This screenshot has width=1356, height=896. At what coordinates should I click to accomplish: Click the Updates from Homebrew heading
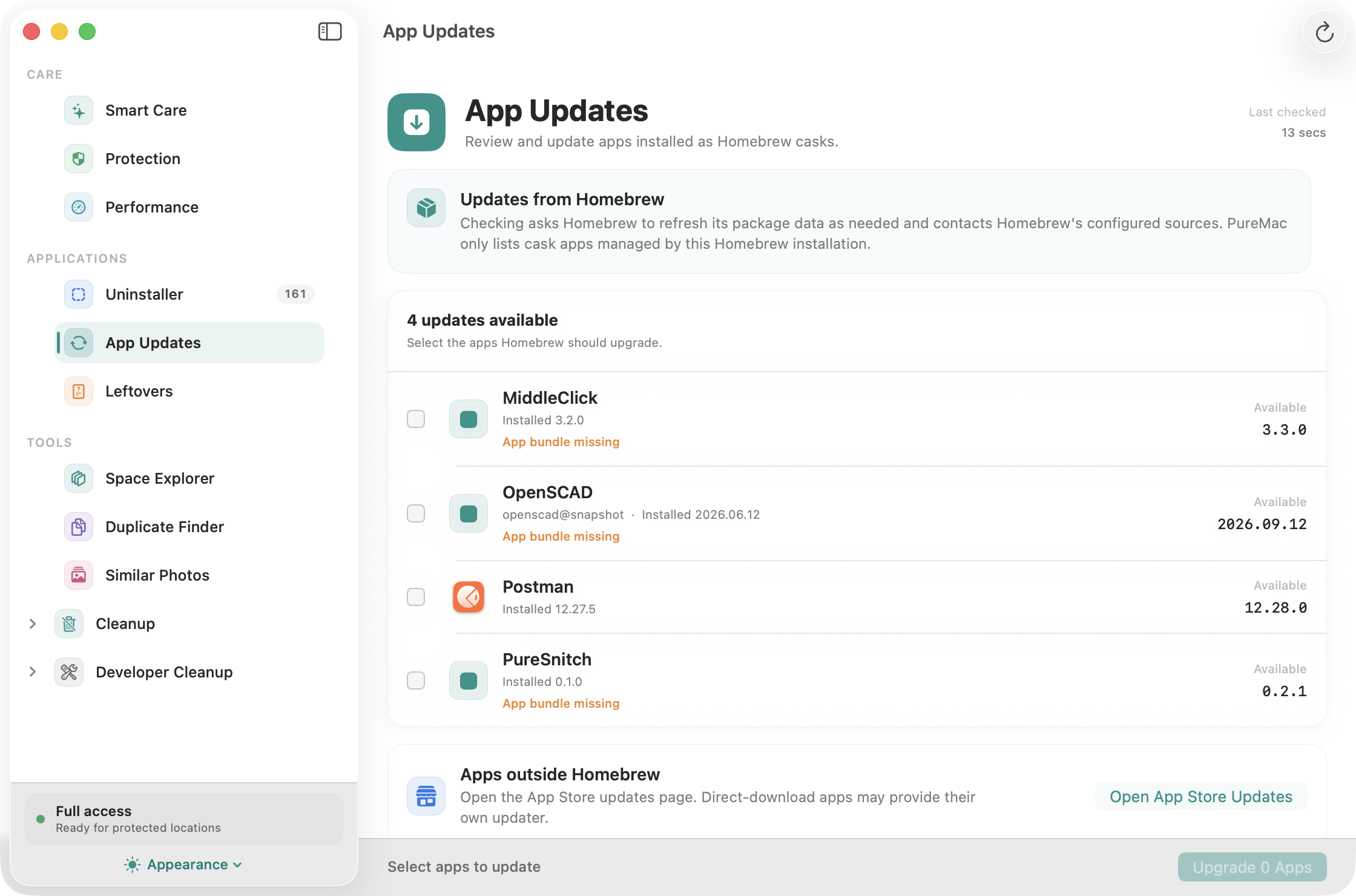pos(562,199)
